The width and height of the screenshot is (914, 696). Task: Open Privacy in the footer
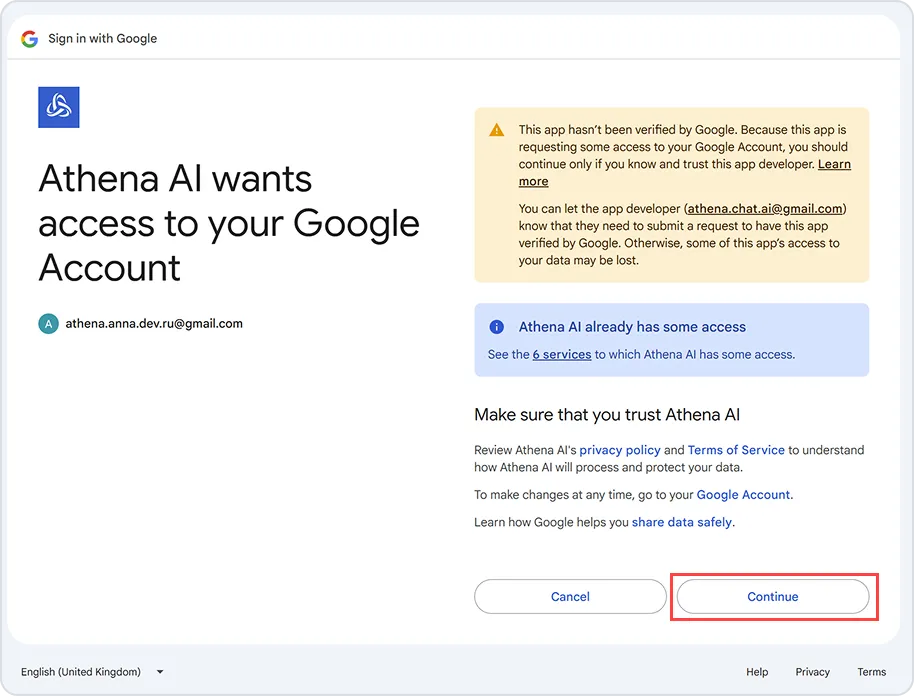pos(812,672)
